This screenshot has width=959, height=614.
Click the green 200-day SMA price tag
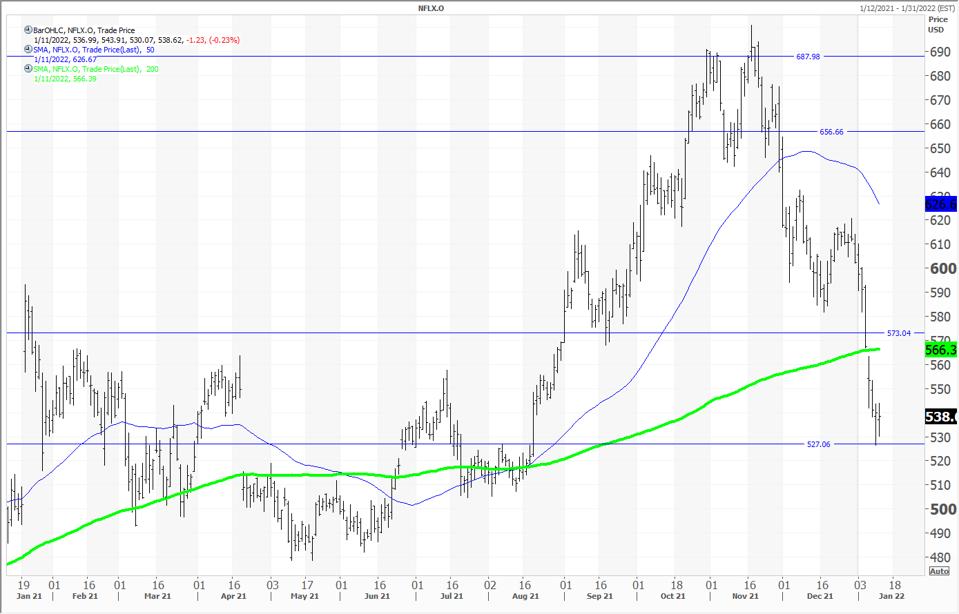942,350
